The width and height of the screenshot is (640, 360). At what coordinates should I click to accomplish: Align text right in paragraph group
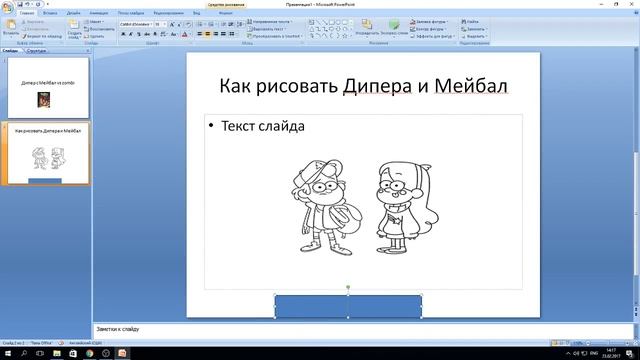click(216, 34)
